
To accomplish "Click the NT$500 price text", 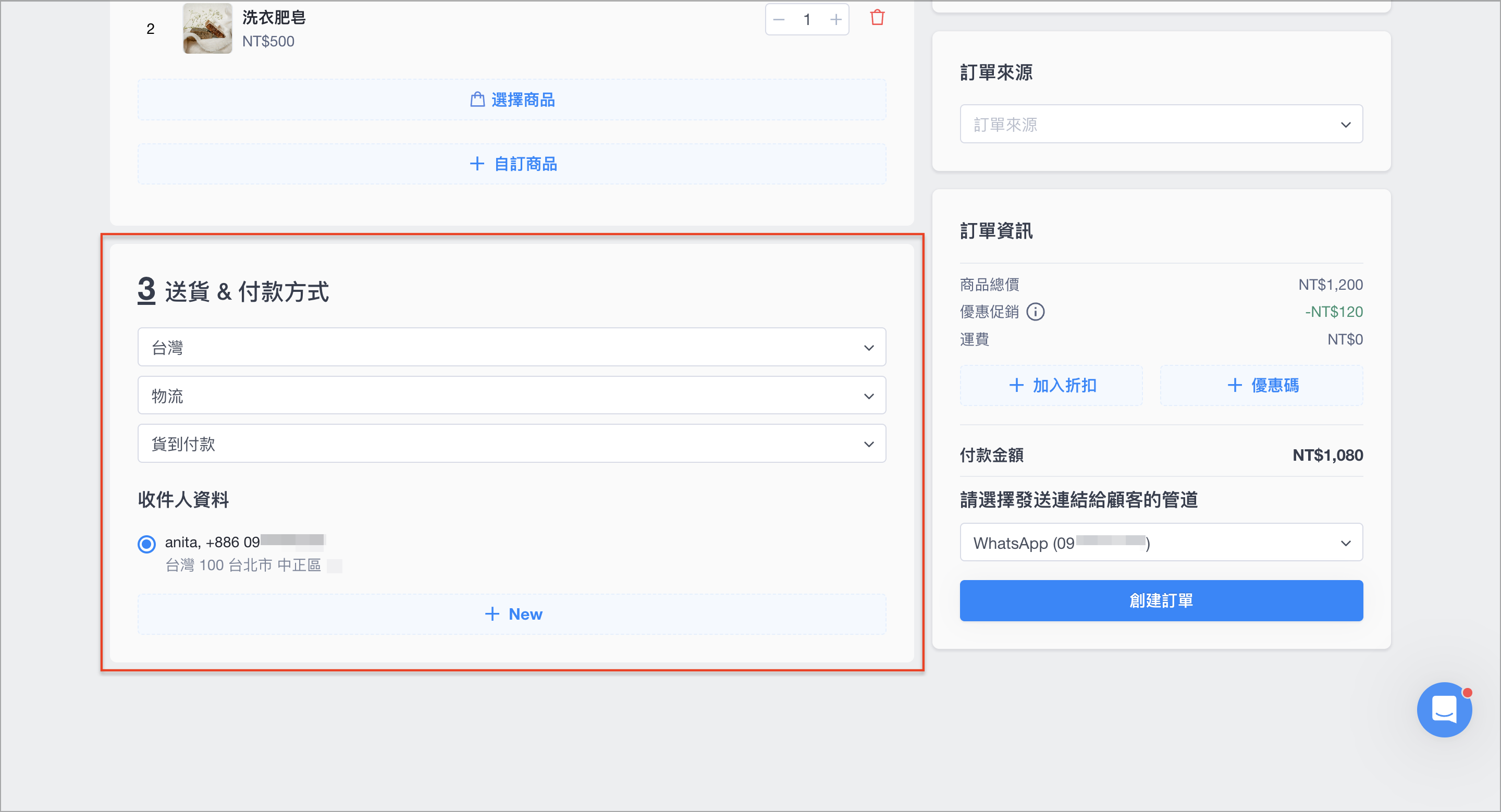I will (268, 41).
